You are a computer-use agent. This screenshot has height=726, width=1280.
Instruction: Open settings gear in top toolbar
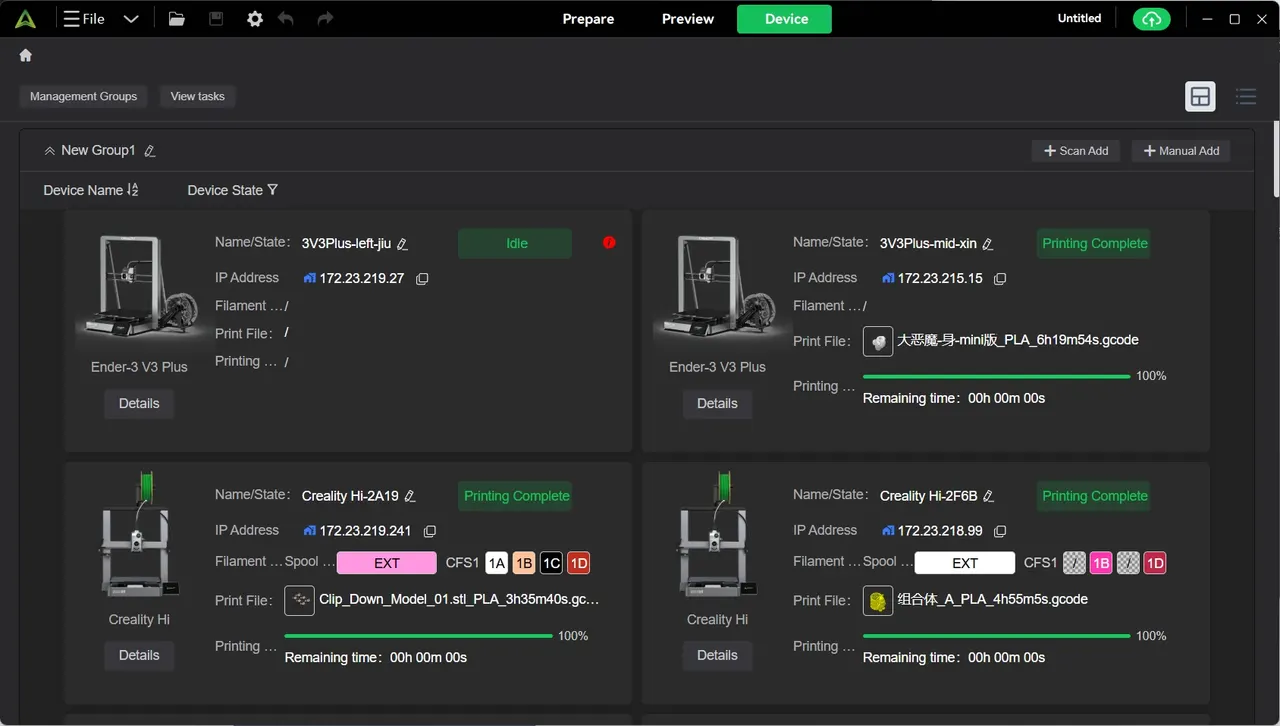(x=255, y=19)
